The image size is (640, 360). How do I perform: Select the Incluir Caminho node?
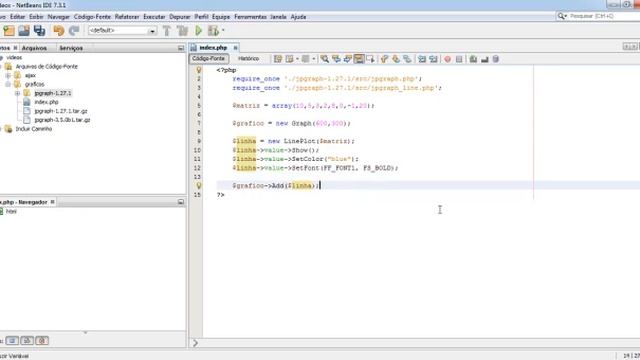click(x=33, y=129)
